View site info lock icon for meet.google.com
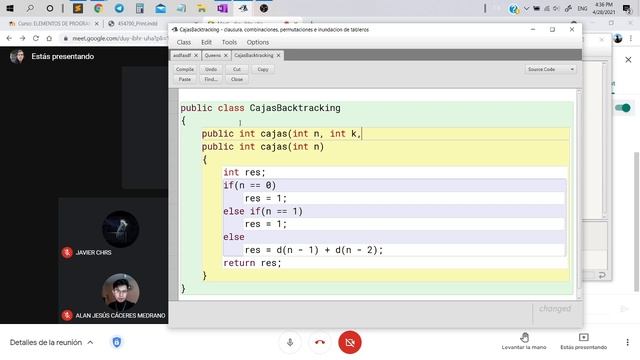640x360 pixels. pos(65,38)
